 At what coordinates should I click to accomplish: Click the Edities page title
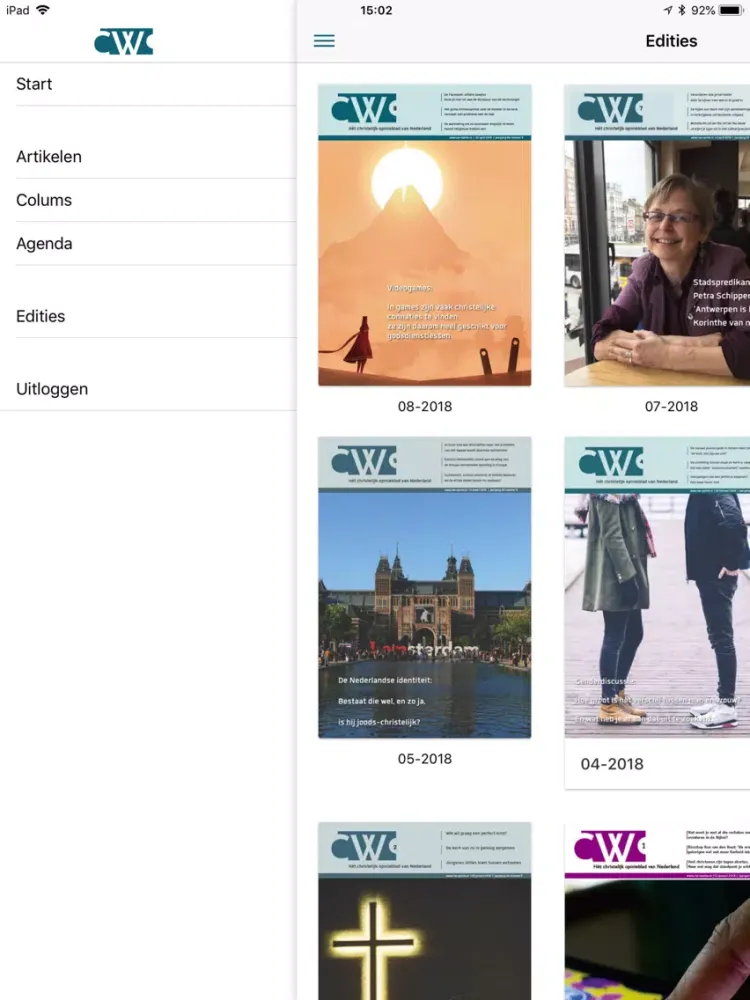tap(671, 41)
